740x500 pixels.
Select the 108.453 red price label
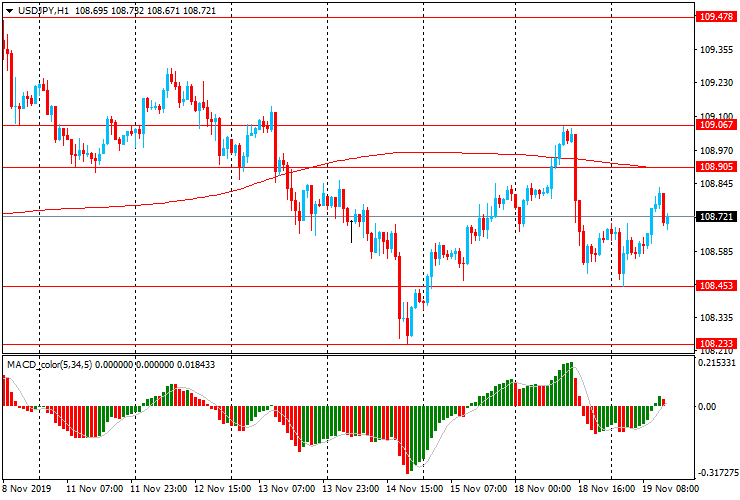pos(716,286)
